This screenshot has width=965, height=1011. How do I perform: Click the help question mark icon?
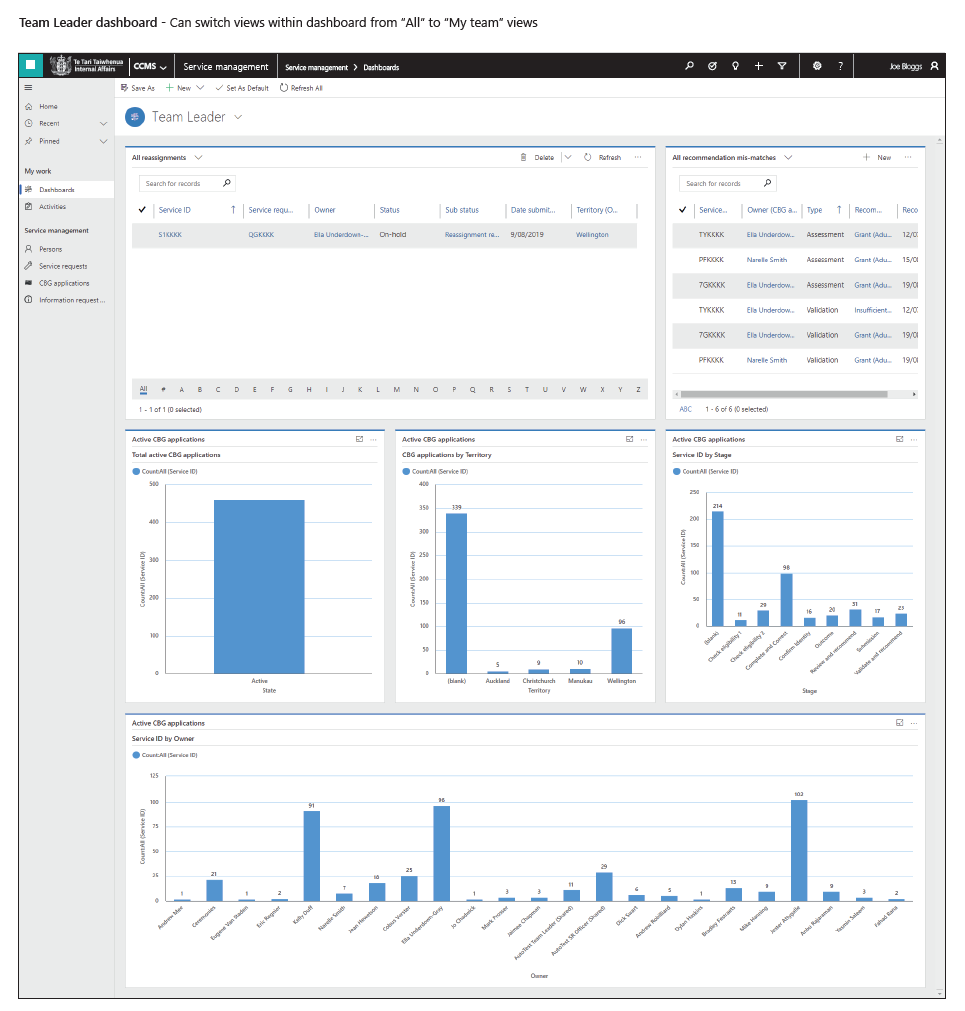pyautogui.click(x=840, y=66)
